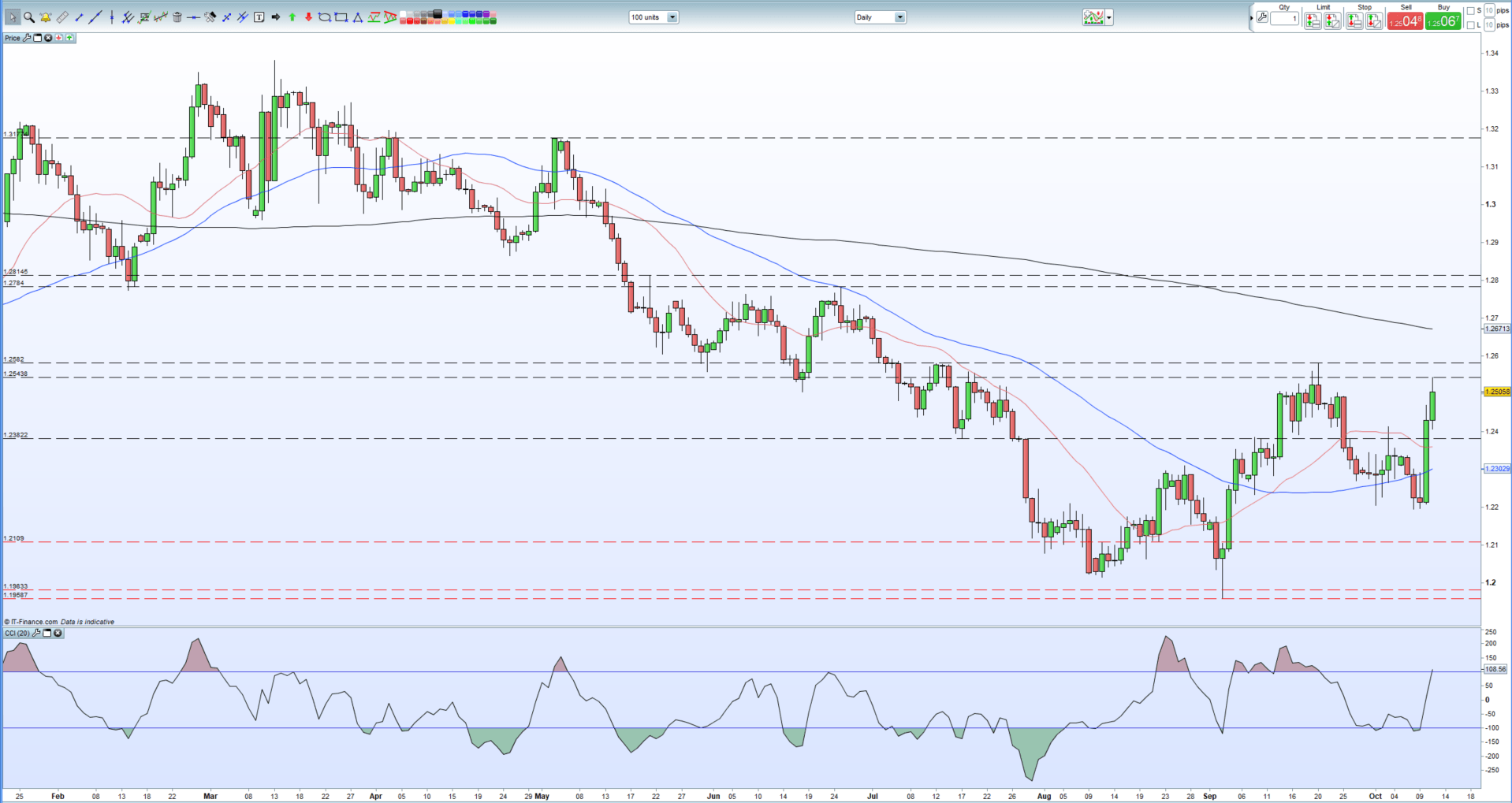Screen dimensions: 1512x803
Task: Open the Fibonacci retracement tool
Action: 144,17
